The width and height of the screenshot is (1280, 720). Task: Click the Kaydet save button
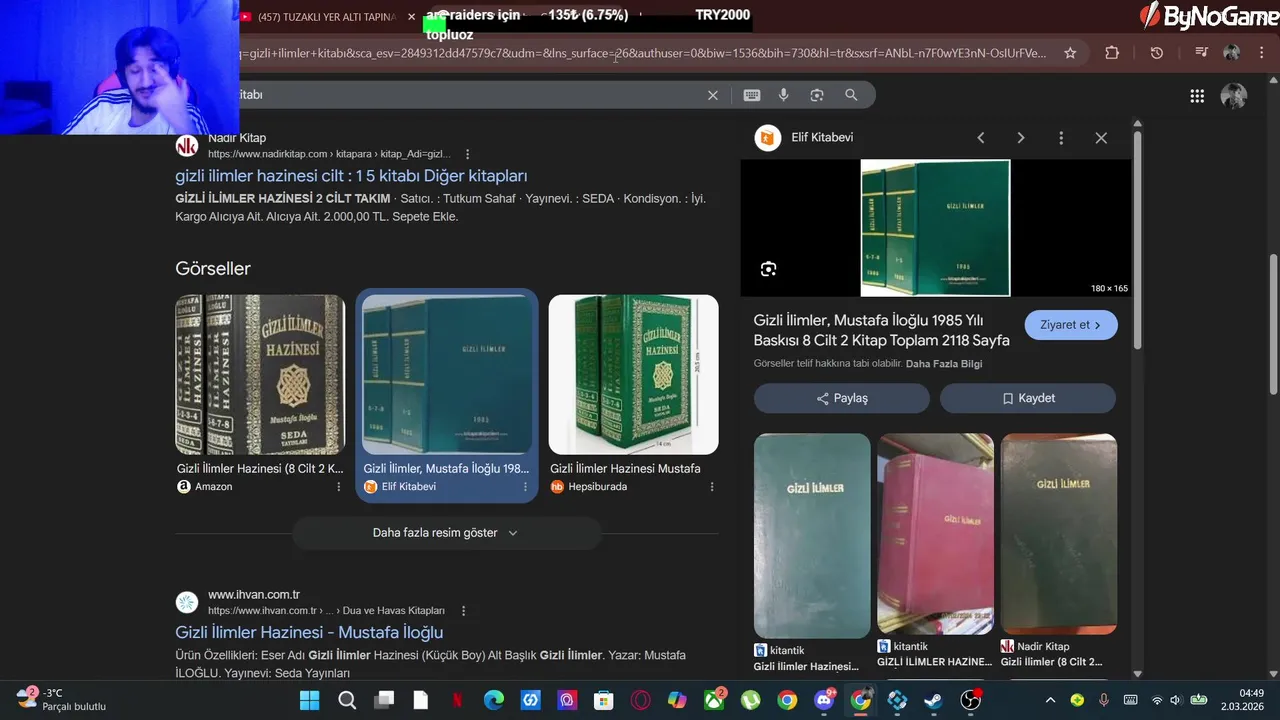click(x=1028, y=398)
